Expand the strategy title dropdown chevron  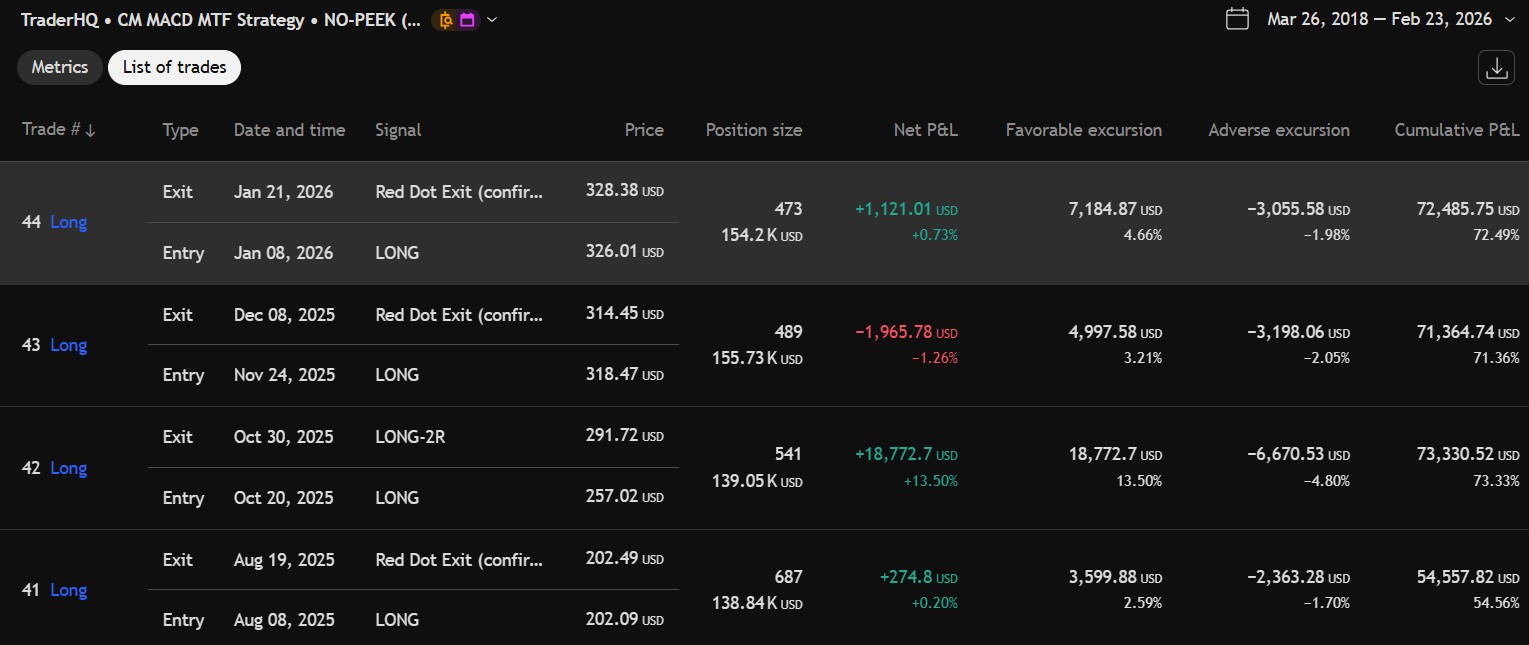(492, 20)
